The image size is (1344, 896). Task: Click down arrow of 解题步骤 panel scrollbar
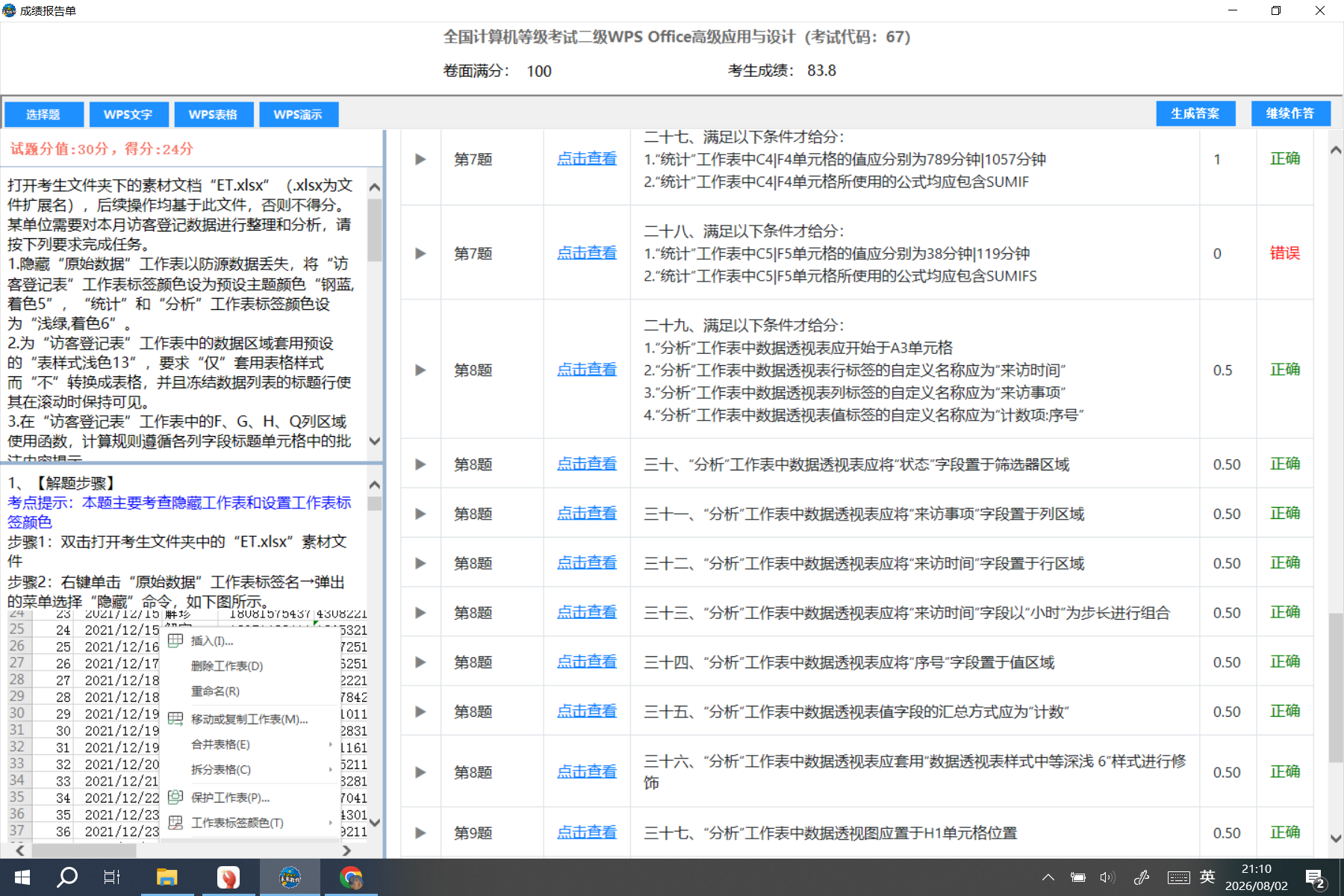tap(375, 823)
